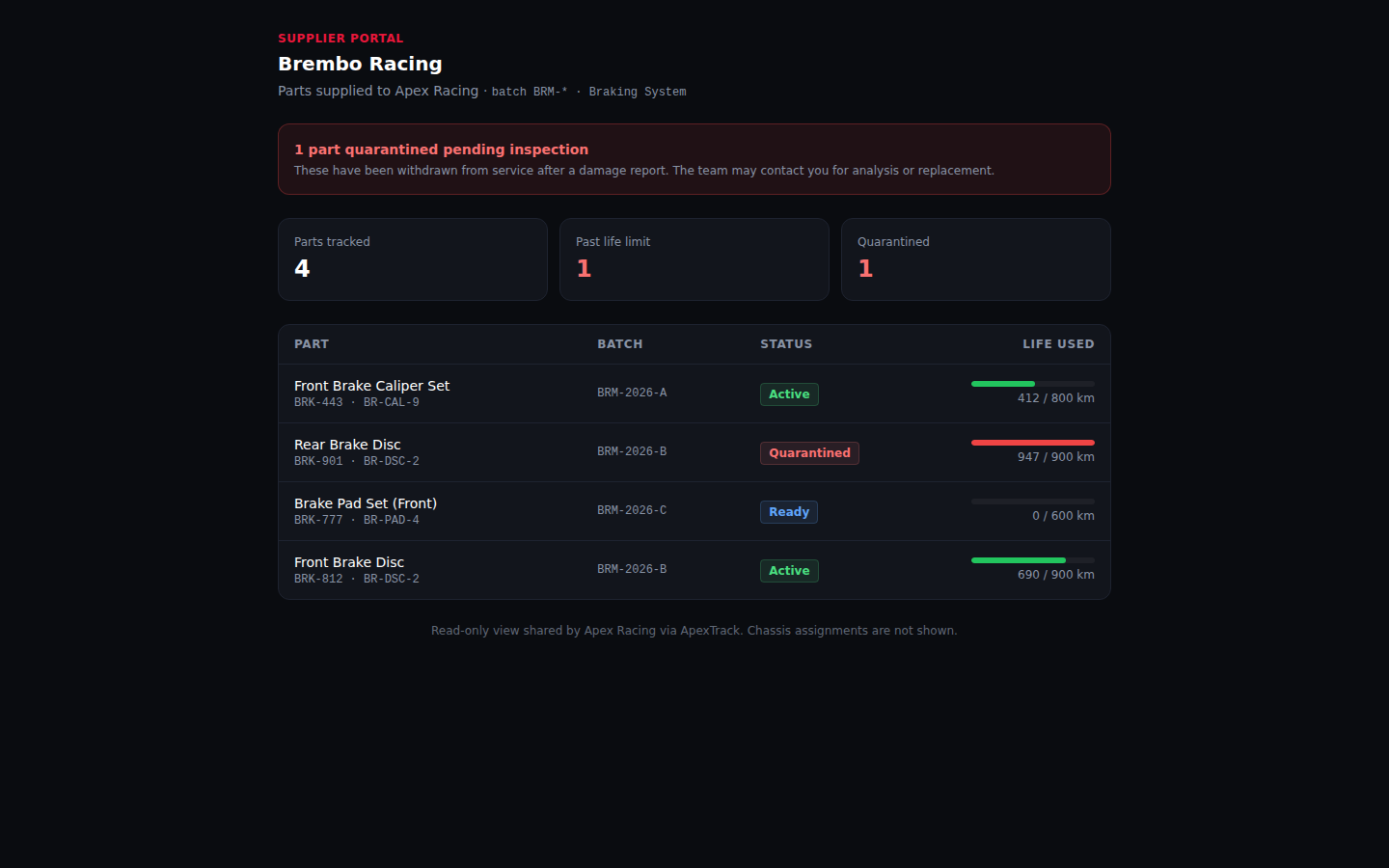
Task: Click the batch BRM-* Braking System subtitle
Action: [588, 92]
